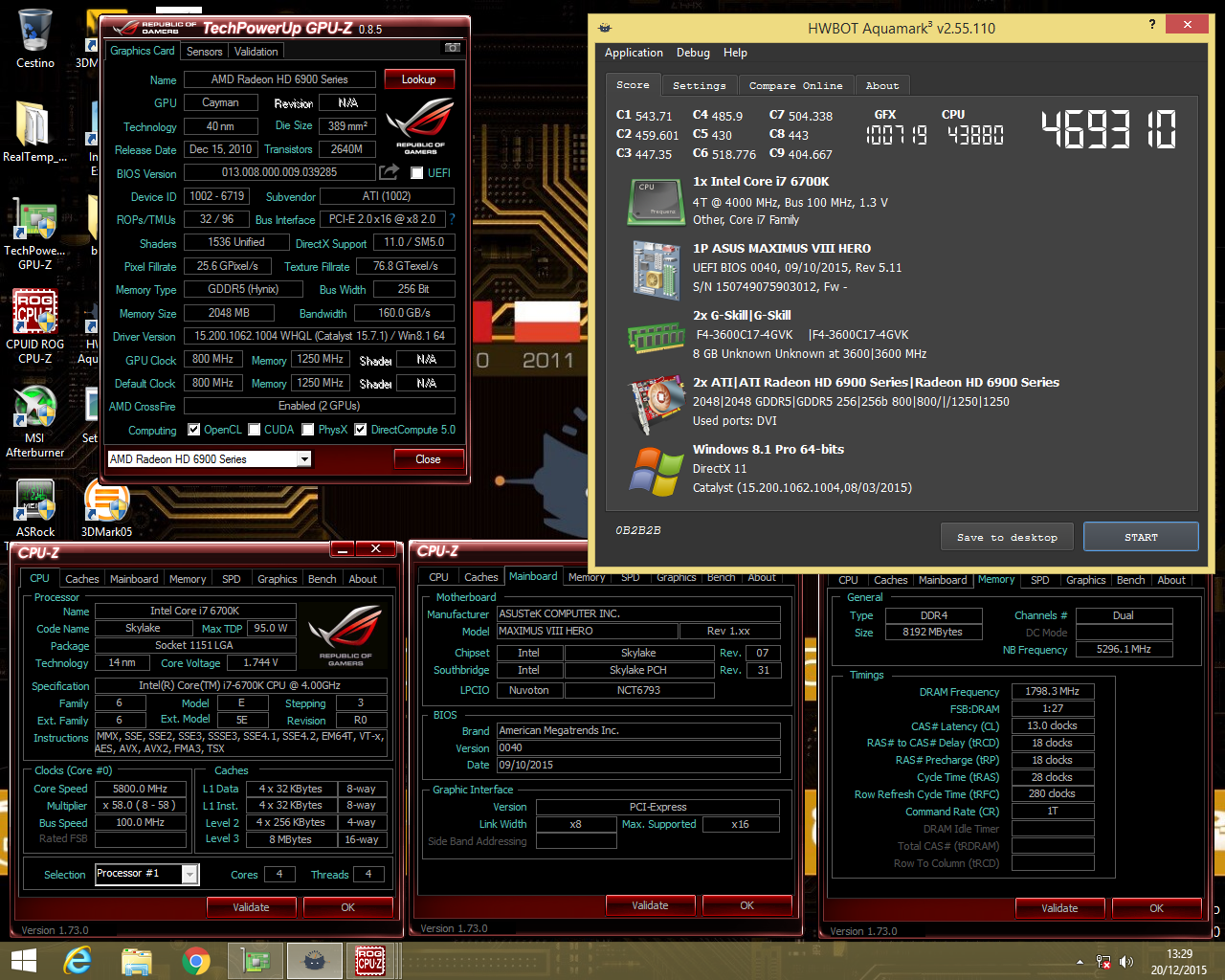Open Internet Explorer from the taskbar
The height and width of the screenshot is (980, 1225).
tap(77, 961)
